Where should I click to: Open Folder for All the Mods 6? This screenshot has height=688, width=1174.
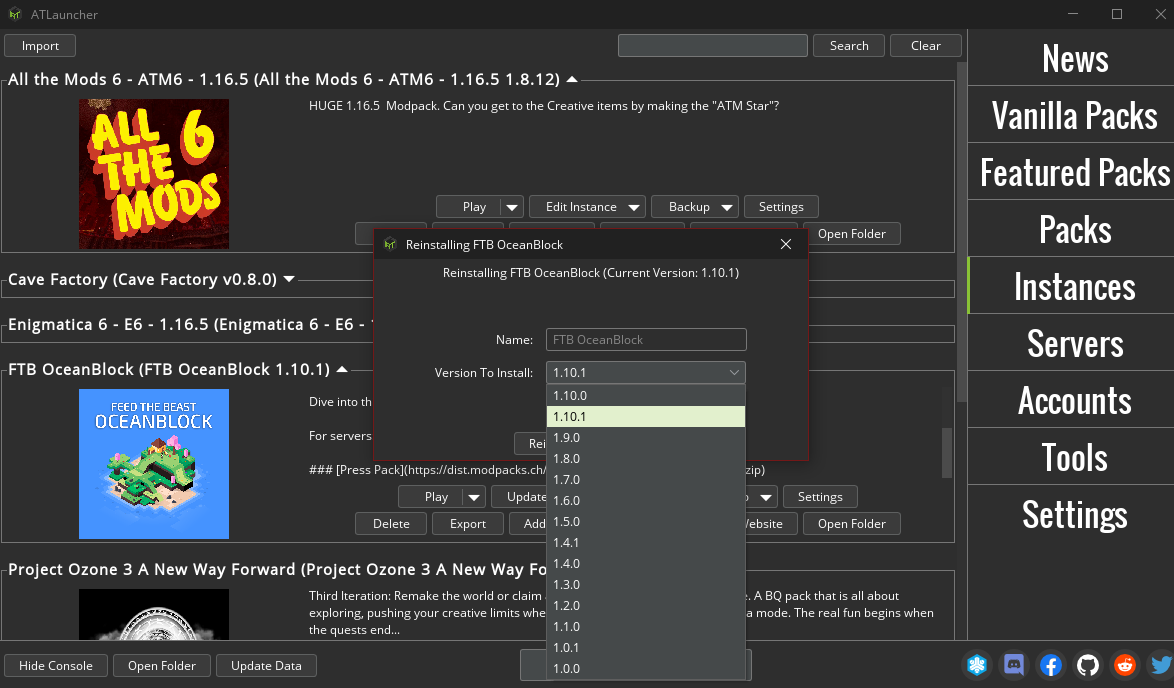851,234
